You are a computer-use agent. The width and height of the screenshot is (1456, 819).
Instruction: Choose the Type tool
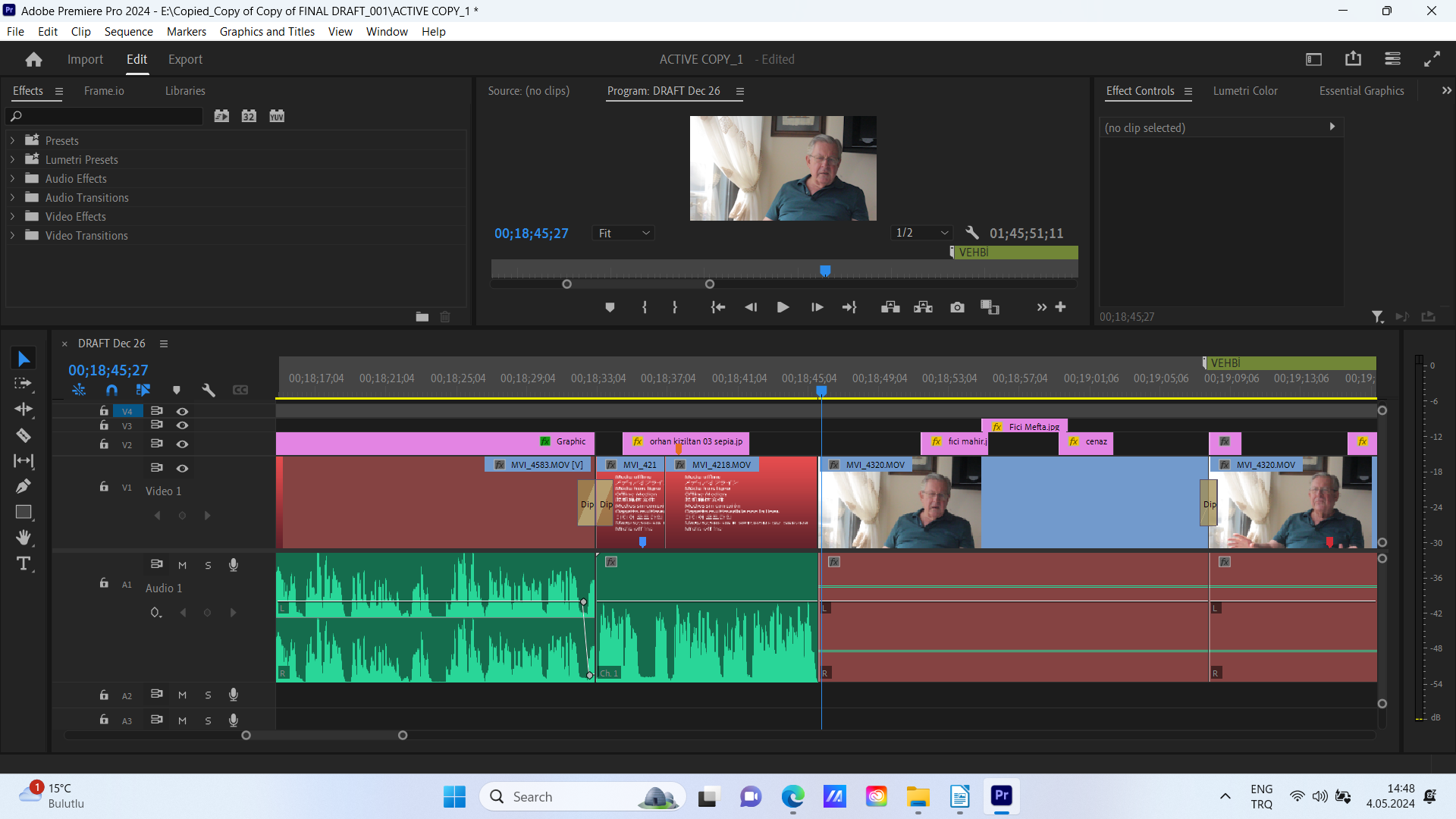coord(24,563)
